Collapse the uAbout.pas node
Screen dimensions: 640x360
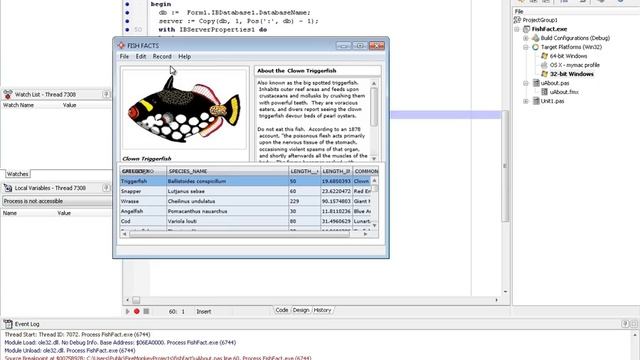click(x=526, y=83)
